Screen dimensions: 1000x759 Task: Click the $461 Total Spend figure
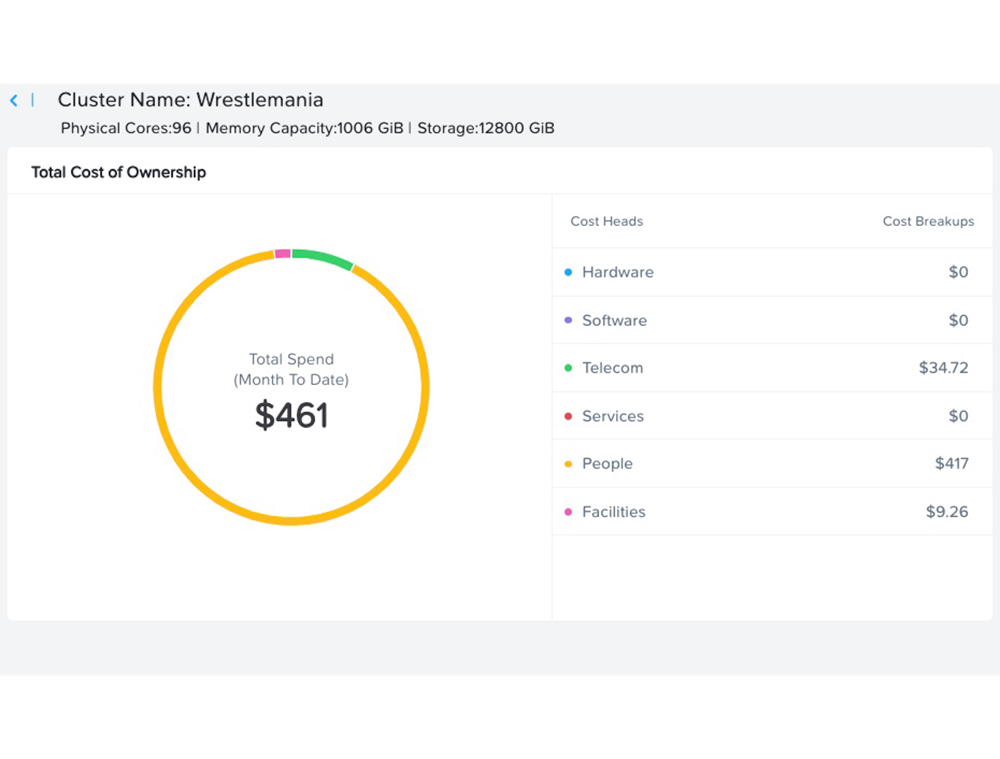pos(291,416)
